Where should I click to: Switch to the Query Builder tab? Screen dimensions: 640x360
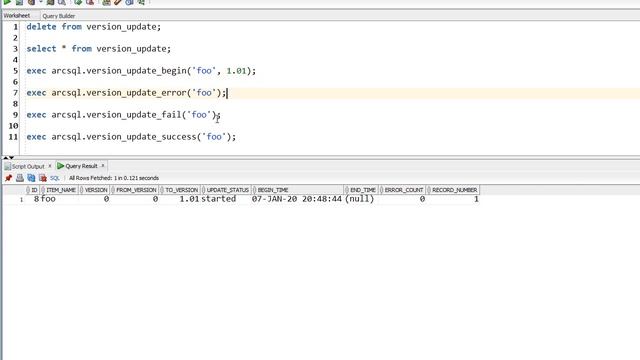pyautogui.click(x=59, y=16)
